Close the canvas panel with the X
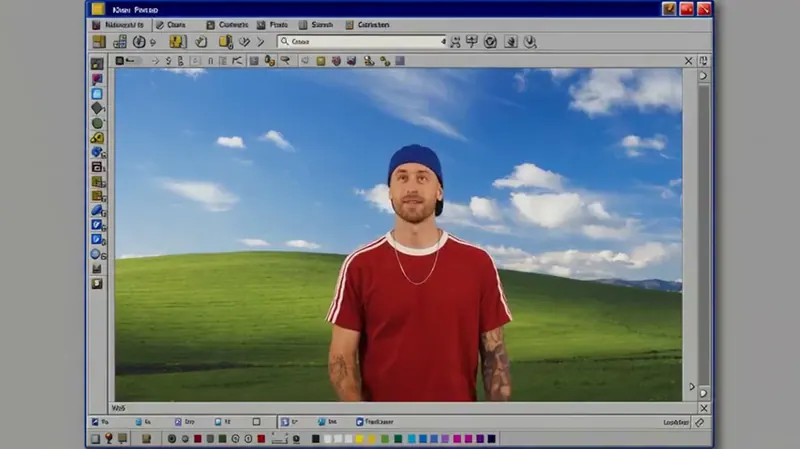This screenshot has width=800, height=449. (x=688, y=61)
